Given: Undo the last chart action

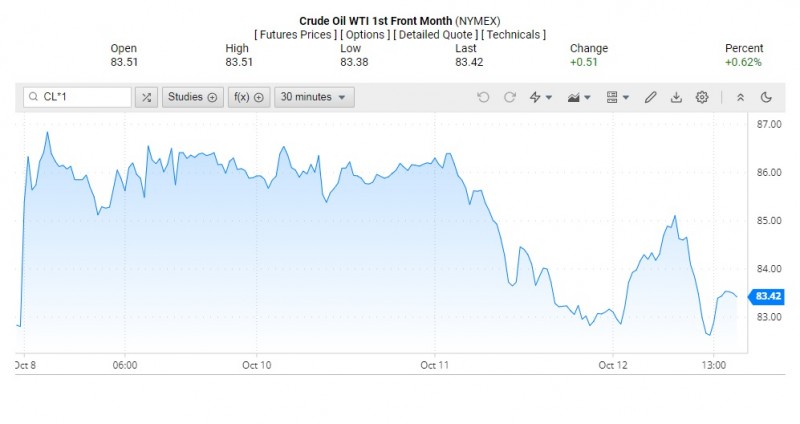Looking at the screenshot, I should pos(484,97).
